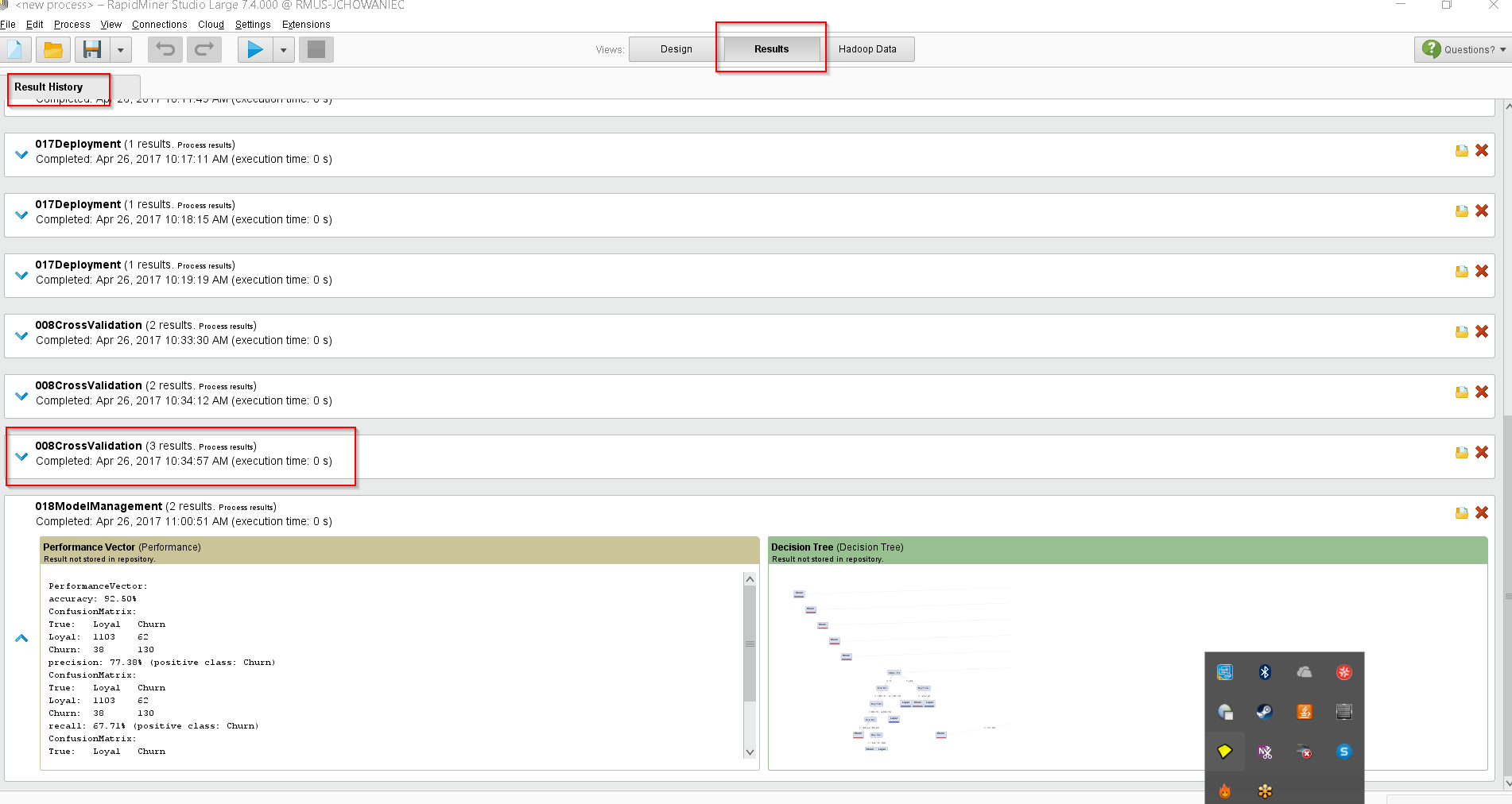
Task: Restore process of 017Deployment 10:17:11 entry
Action: (x=1462, y=151)
